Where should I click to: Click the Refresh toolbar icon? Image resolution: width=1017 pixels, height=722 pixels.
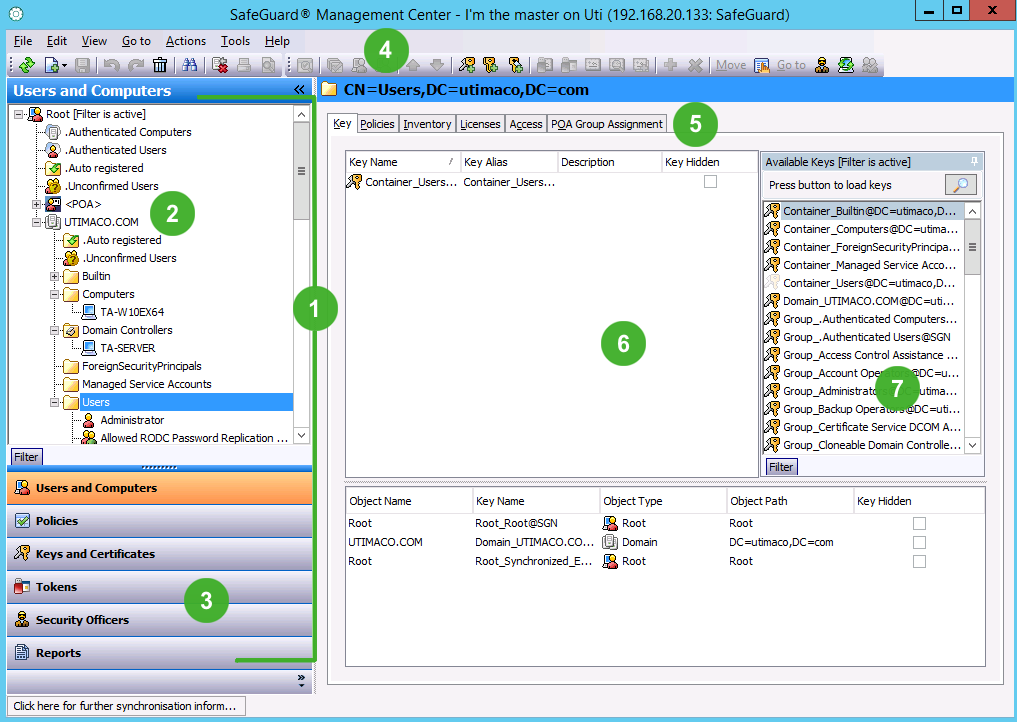click(x=27, y=65)
